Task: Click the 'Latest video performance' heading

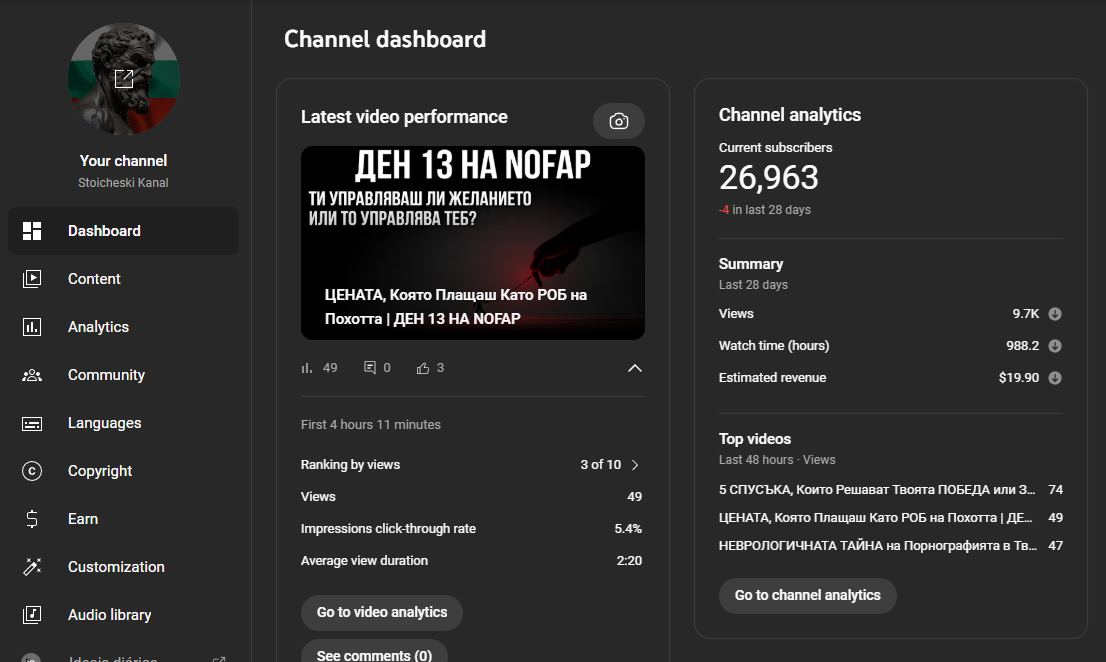Action: (404, 117)
